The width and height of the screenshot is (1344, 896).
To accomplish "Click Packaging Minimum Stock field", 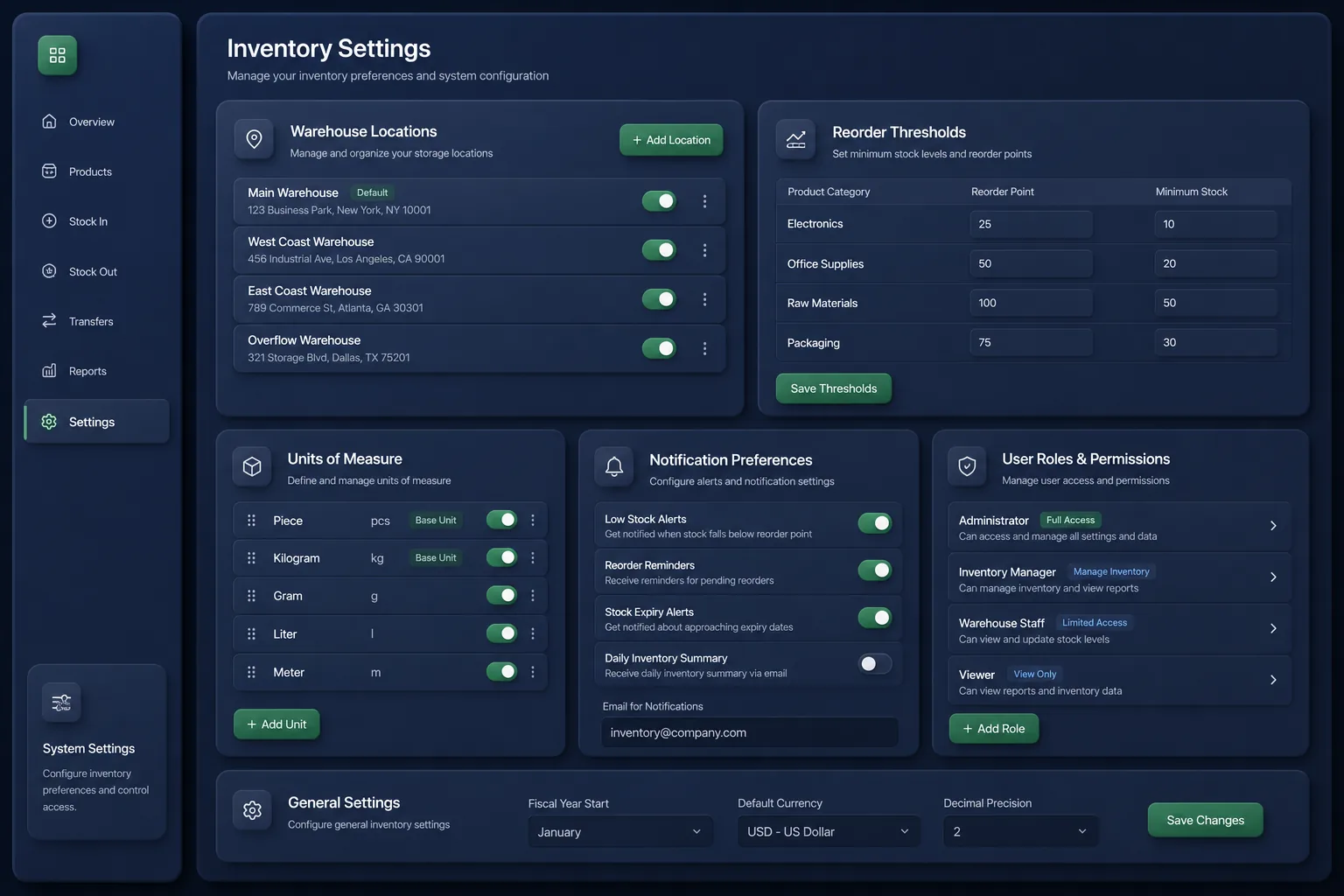I will [1215, 342].
